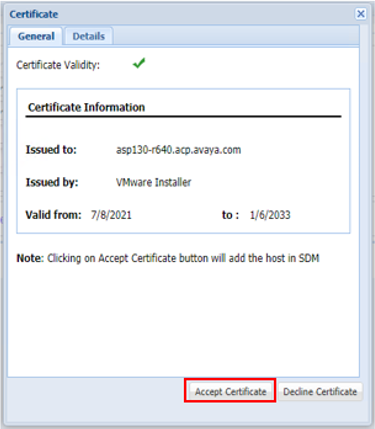
Task: Click the green certificate validity checkmark
Action: (x=139, y=63)
